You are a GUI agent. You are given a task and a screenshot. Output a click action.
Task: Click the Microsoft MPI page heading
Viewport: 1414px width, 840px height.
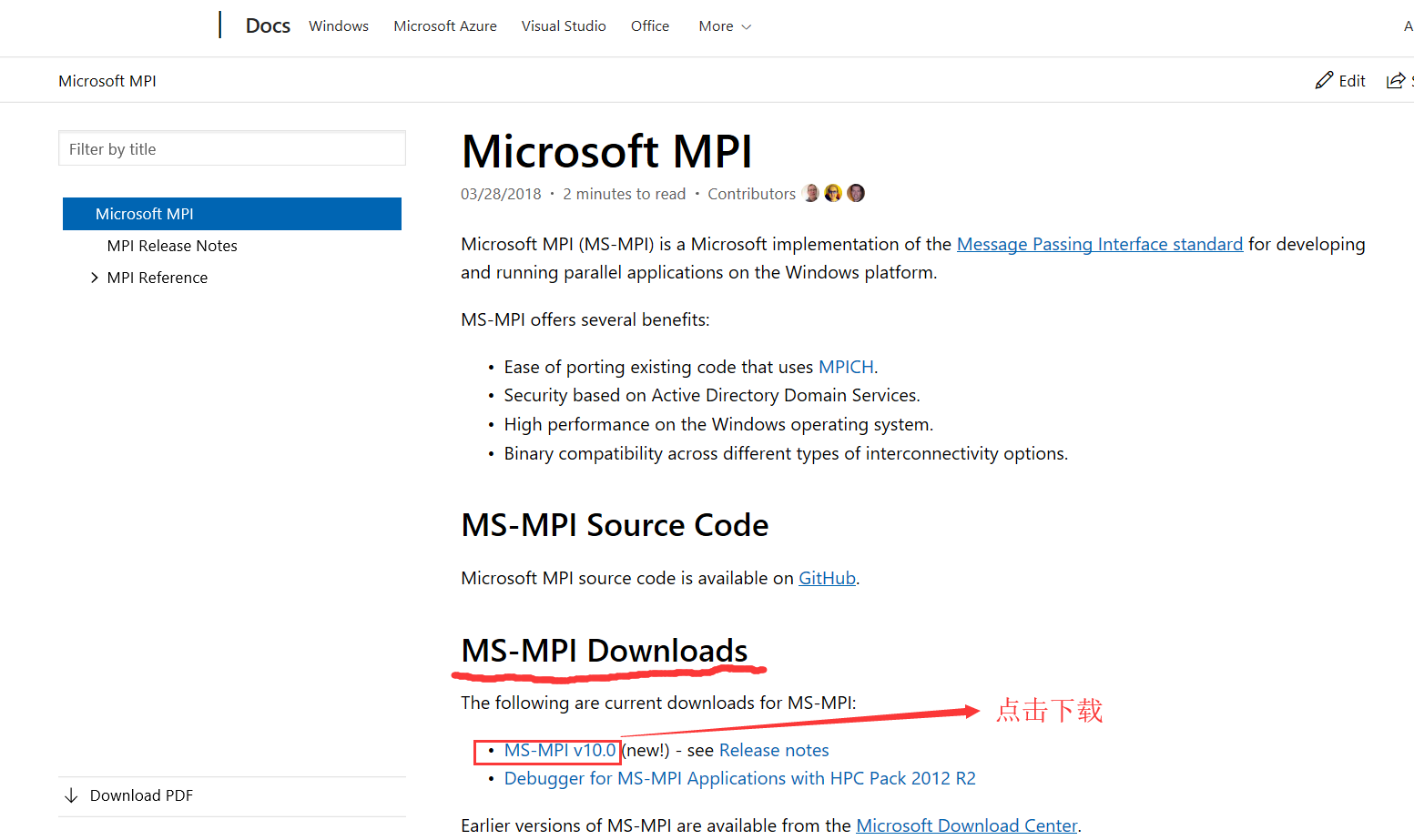607,151
